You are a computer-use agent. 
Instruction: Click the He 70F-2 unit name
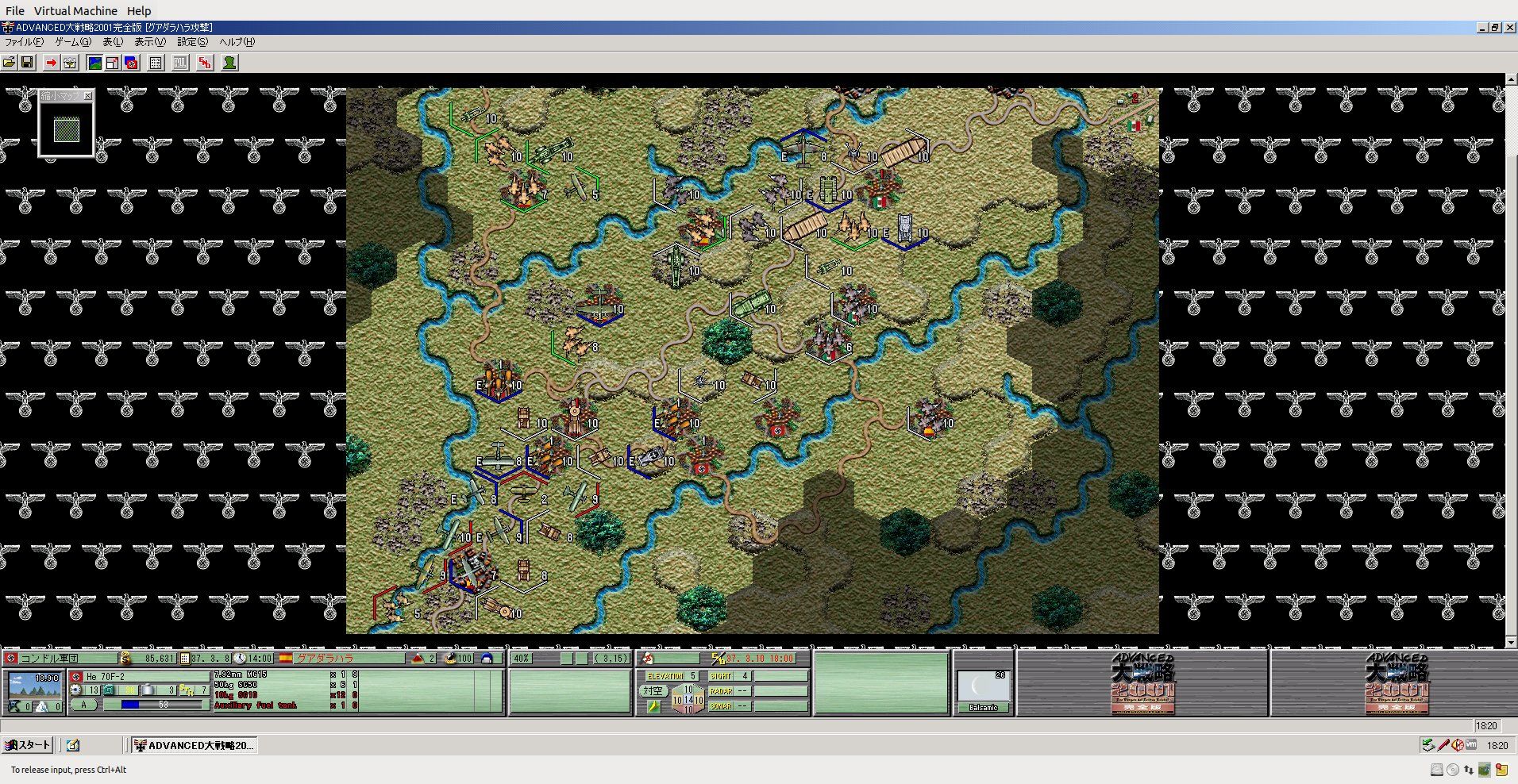[106, 677]
